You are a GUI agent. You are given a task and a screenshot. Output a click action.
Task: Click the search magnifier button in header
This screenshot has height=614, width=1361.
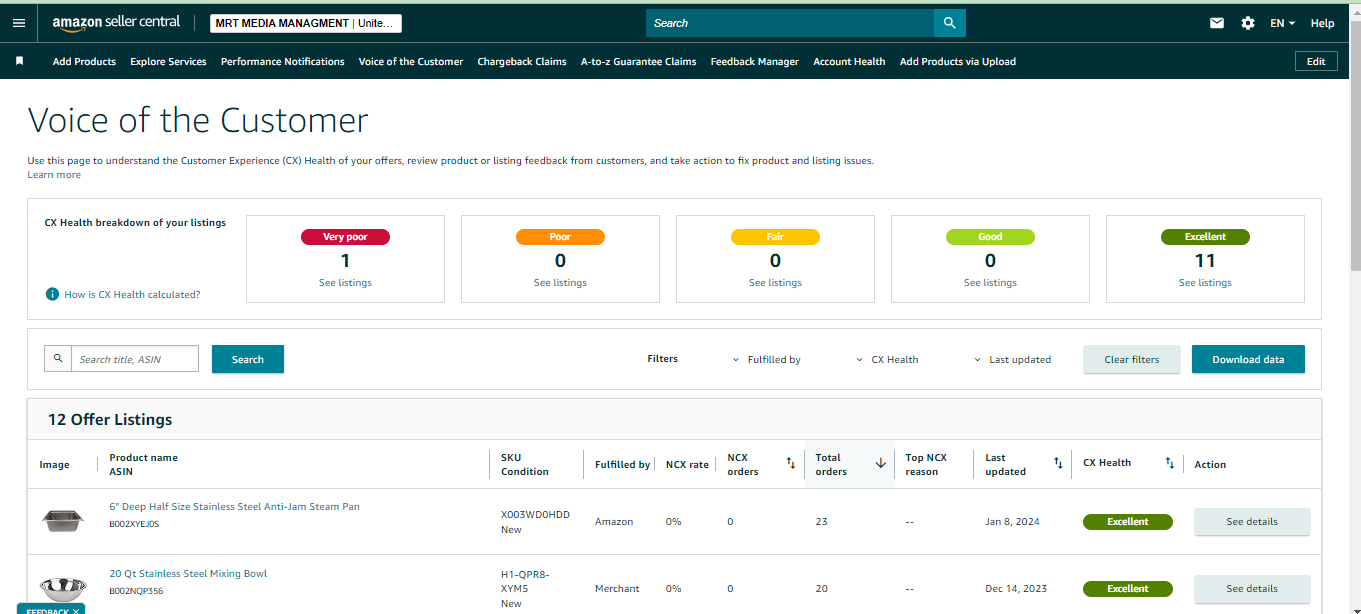point(949,23)
